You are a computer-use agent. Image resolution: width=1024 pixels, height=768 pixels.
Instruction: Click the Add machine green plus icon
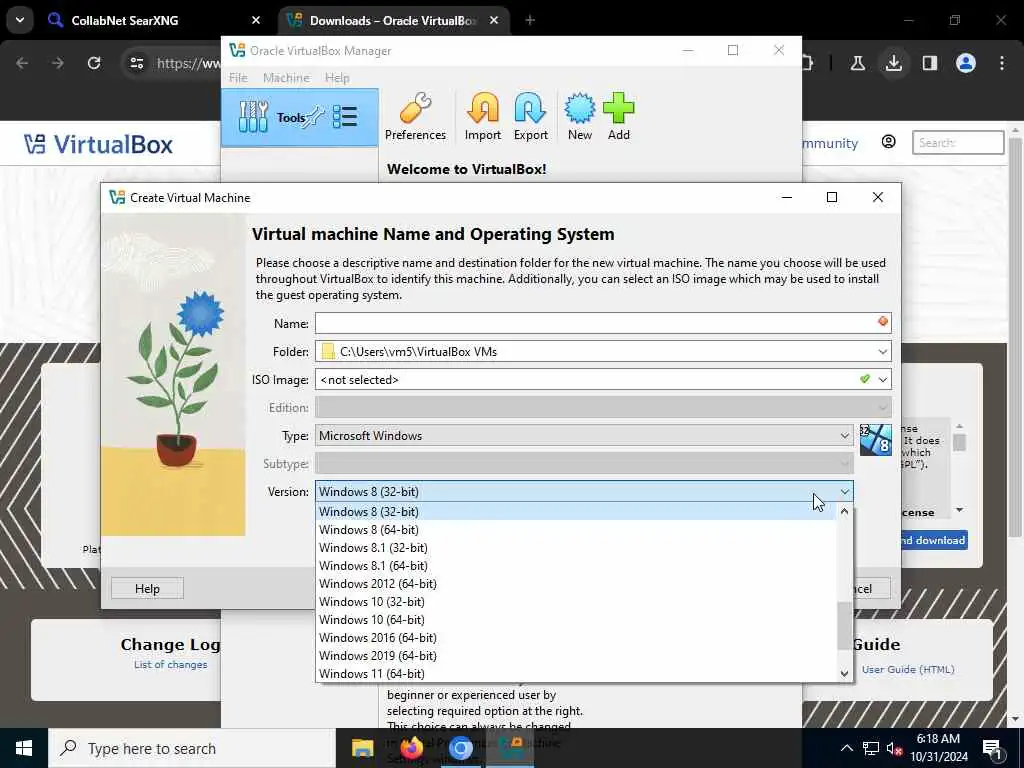618,117
